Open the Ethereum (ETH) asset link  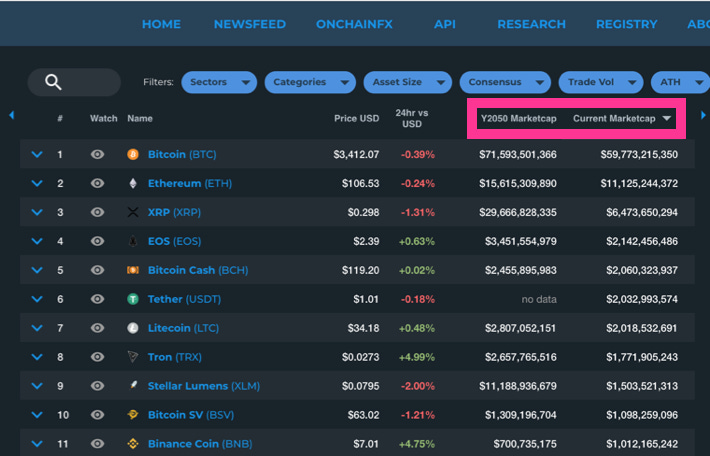click(x=190, y=183)
